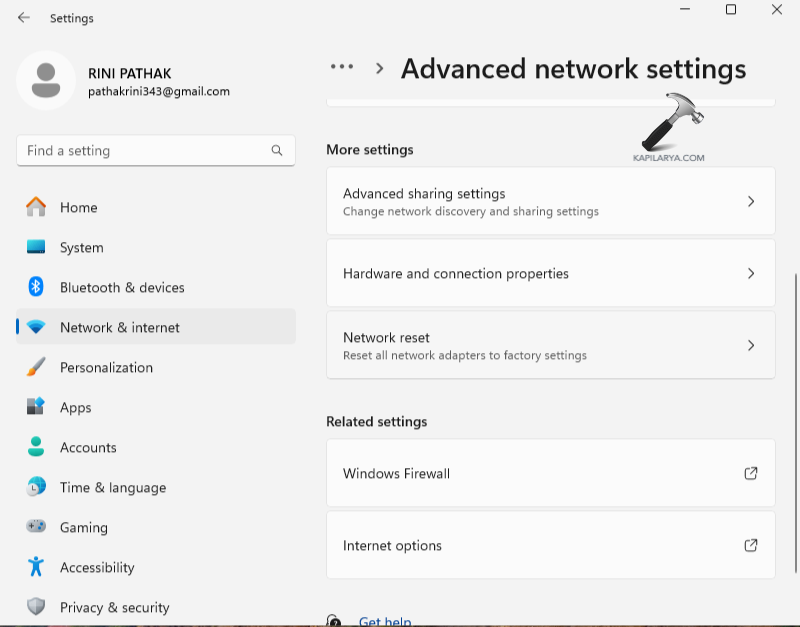
Task: Expand Hardware and connection properties chevron
Action: click(x=751, y=273)
